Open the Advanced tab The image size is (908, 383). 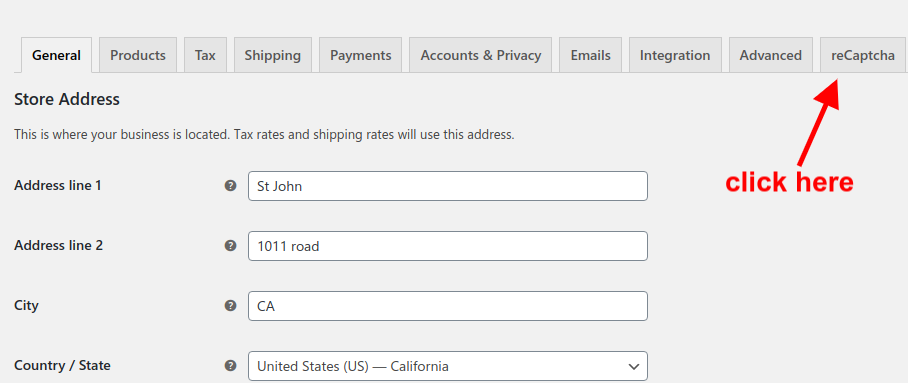771,56
